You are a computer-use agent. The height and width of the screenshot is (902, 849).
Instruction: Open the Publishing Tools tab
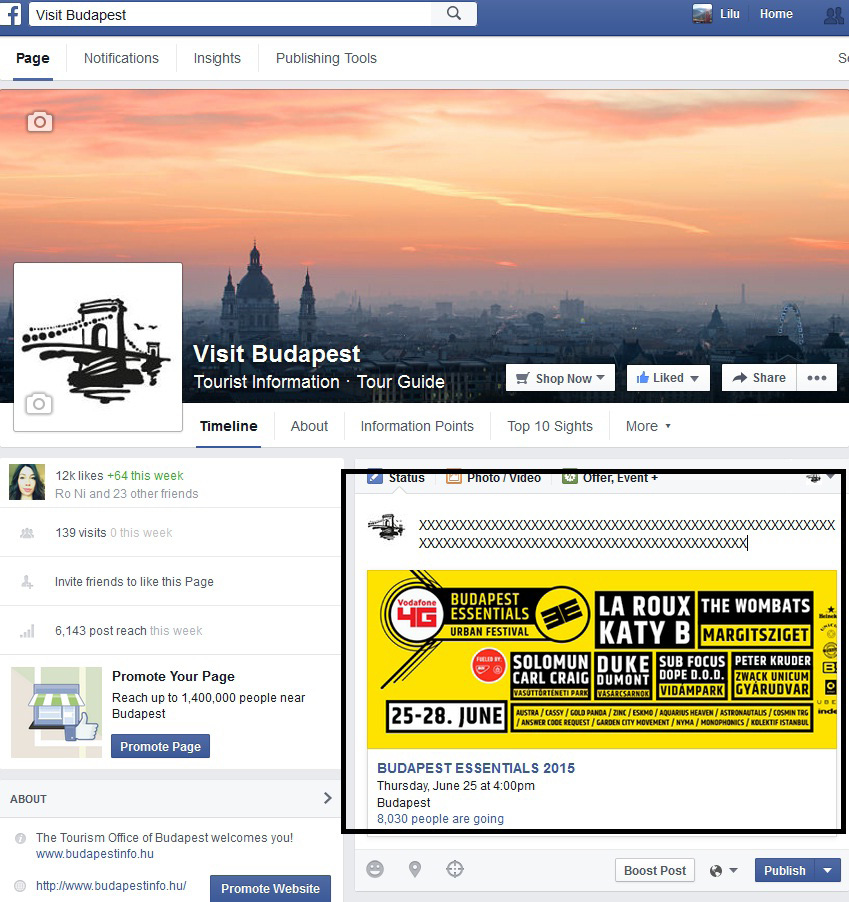point(326,58)
